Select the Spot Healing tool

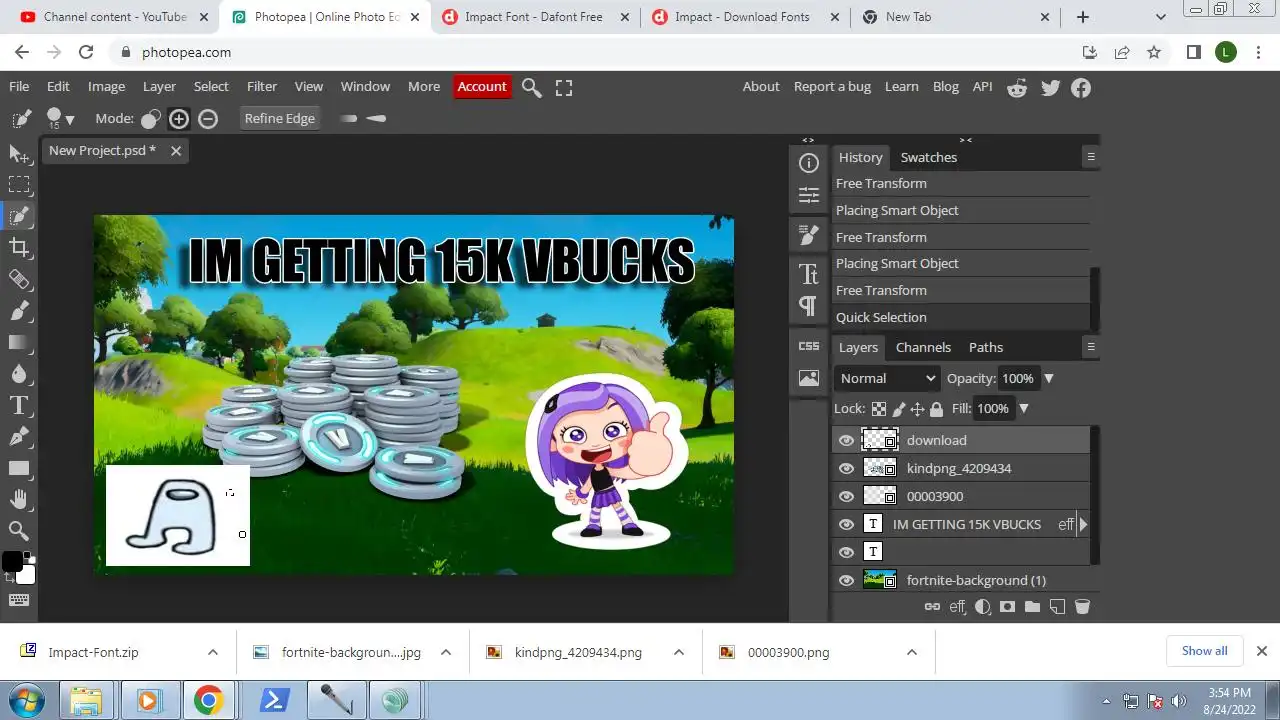19,279
